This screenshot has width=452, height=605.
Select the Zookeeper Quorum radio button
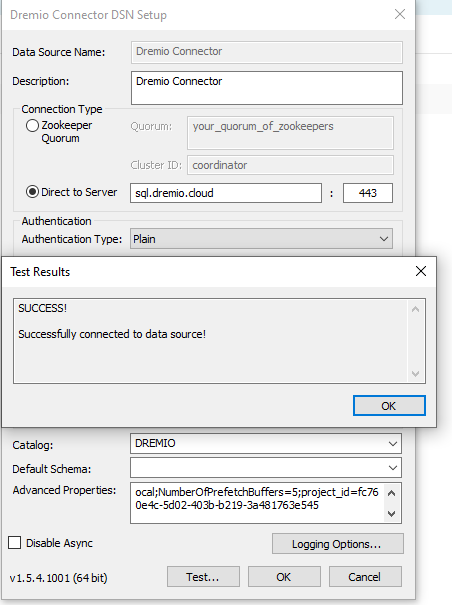(x=32, y=125)
